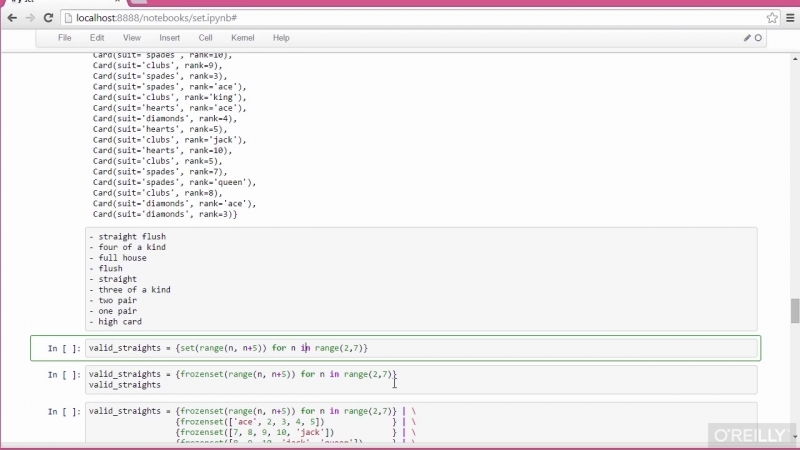Click output line Card(suit='clubs', rank='jack')
Viewport: 800px width, 450px height.
[x=169, y=140]
